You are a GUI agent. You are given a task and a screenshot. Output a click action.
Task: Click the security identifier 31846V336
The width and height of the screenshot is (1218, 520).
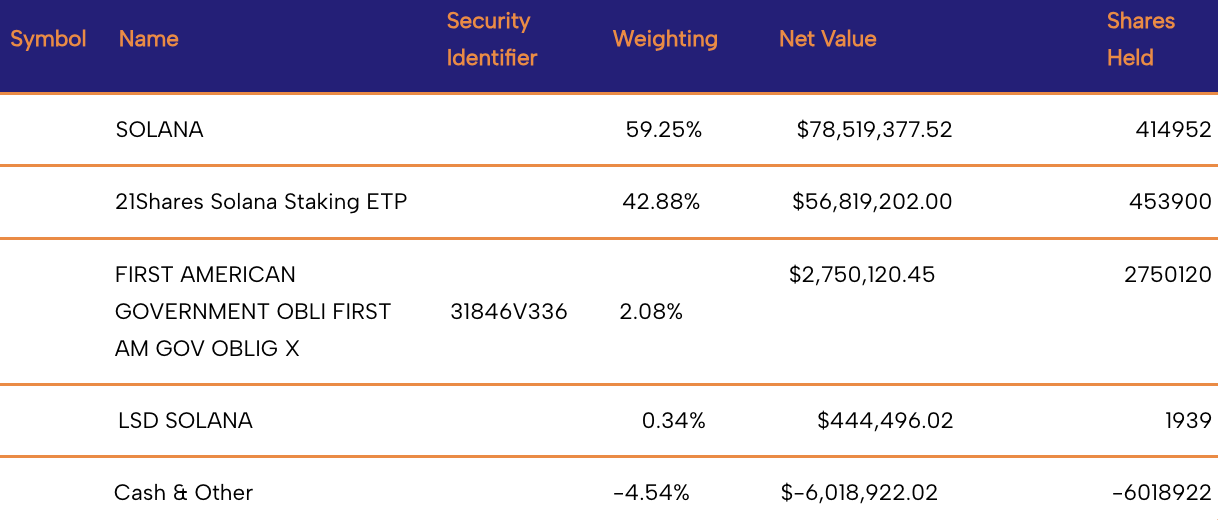[509, 312]
